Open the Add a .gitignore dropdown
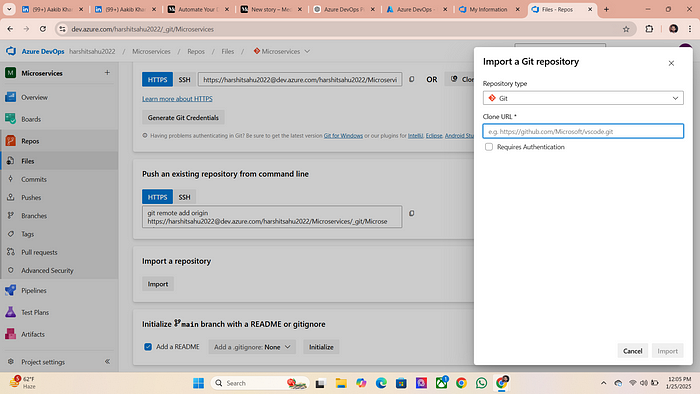 tap(252, 347)
